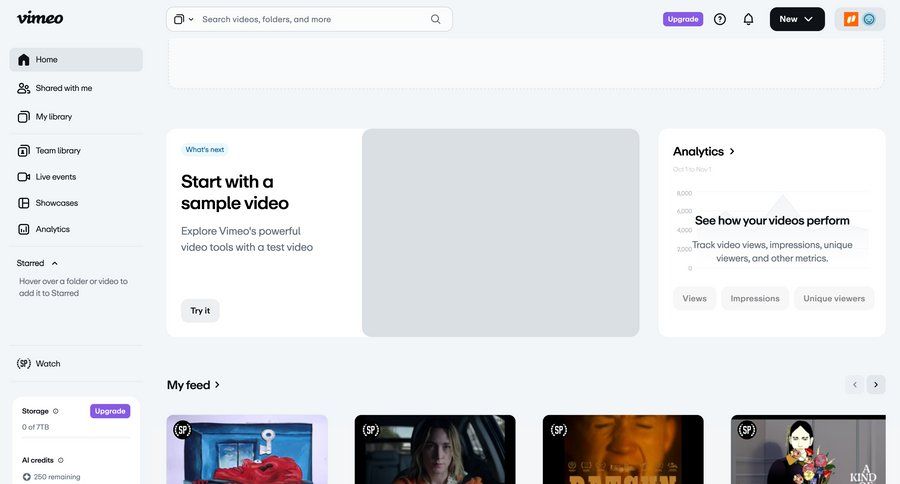Click the Try it button

coord(200,311)
